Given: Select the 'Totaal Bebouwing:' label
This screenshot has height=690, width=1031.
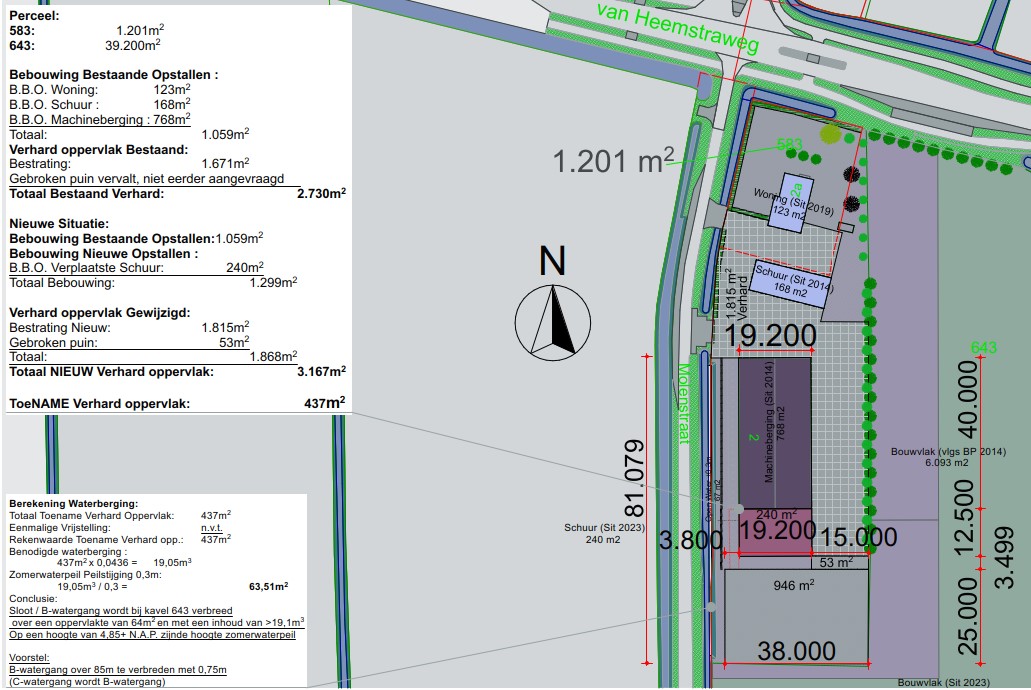Looking at the screenshot, I should [62, 283].
